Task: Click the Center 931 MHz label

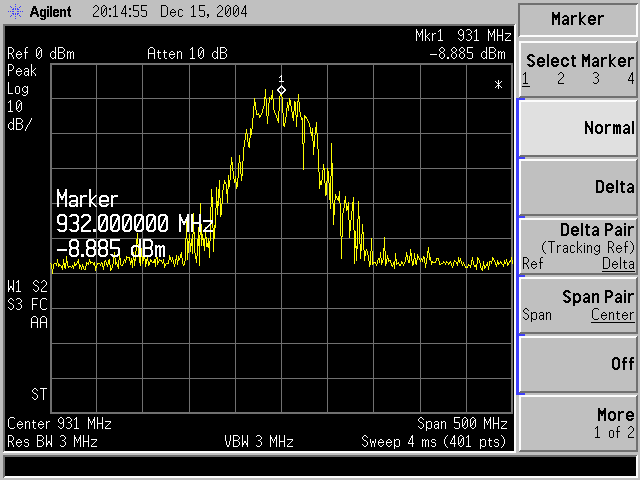Action: 59,424
